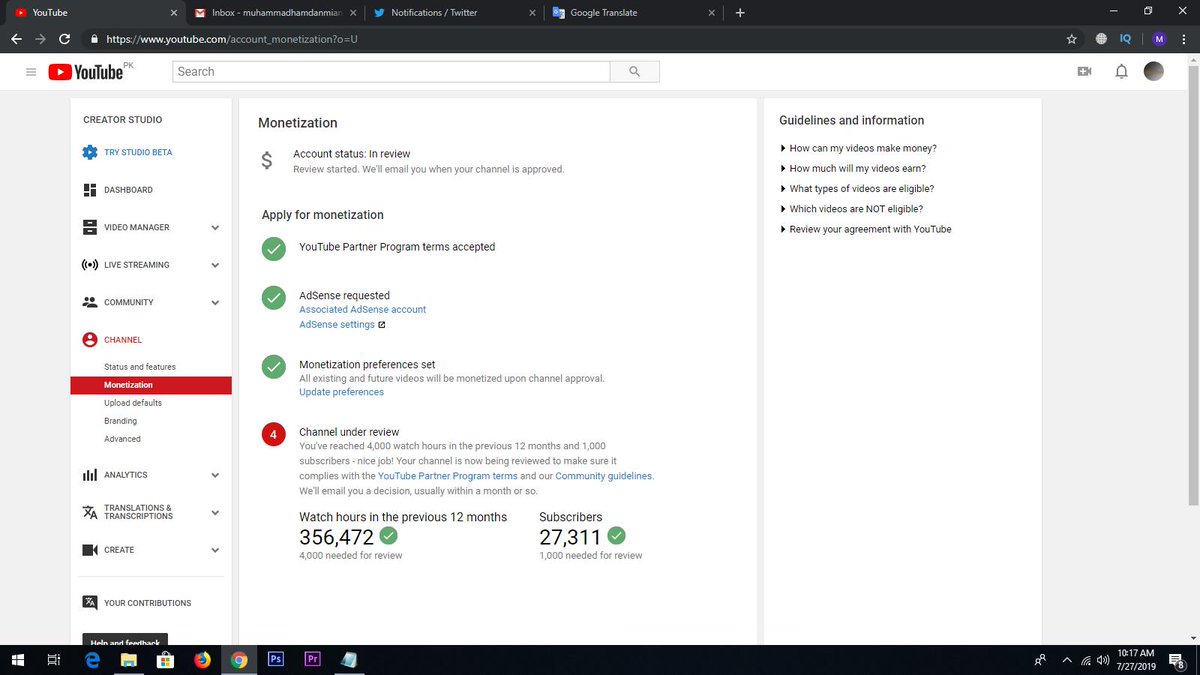Expand 'Which videos are NOT eligible?'
Screen dimensions: 1200x675
tap(851, 209)
